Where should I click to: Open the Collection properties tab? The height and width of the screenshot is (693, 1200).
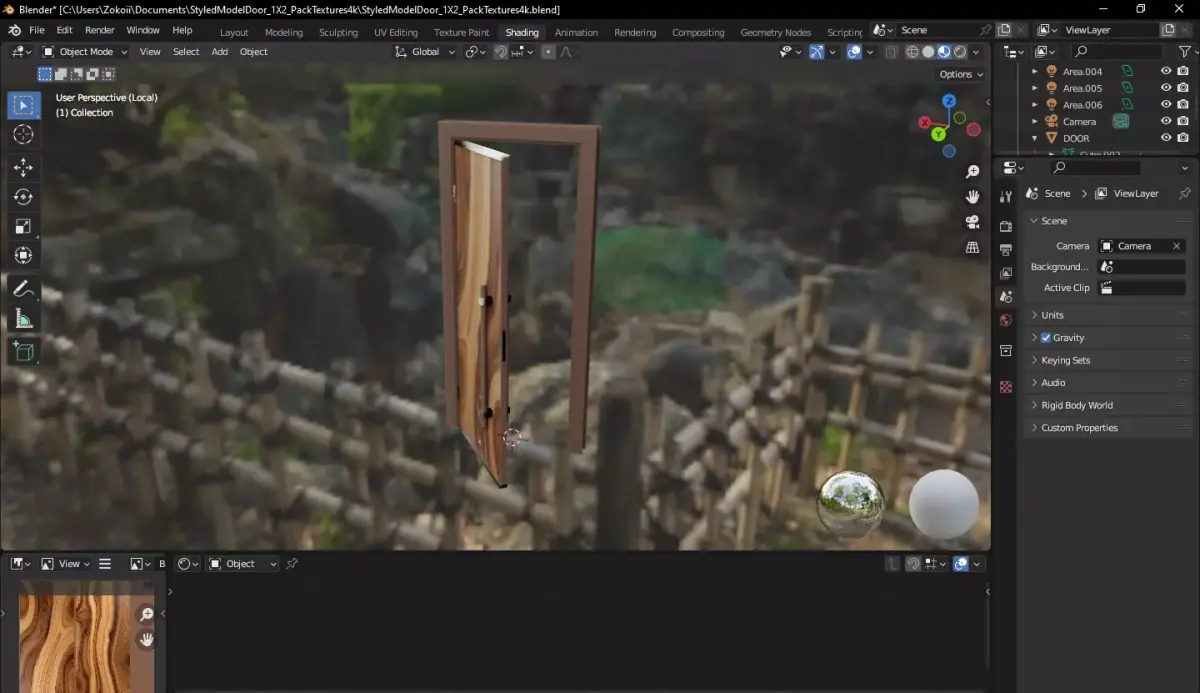click(x=1006, y=351)
